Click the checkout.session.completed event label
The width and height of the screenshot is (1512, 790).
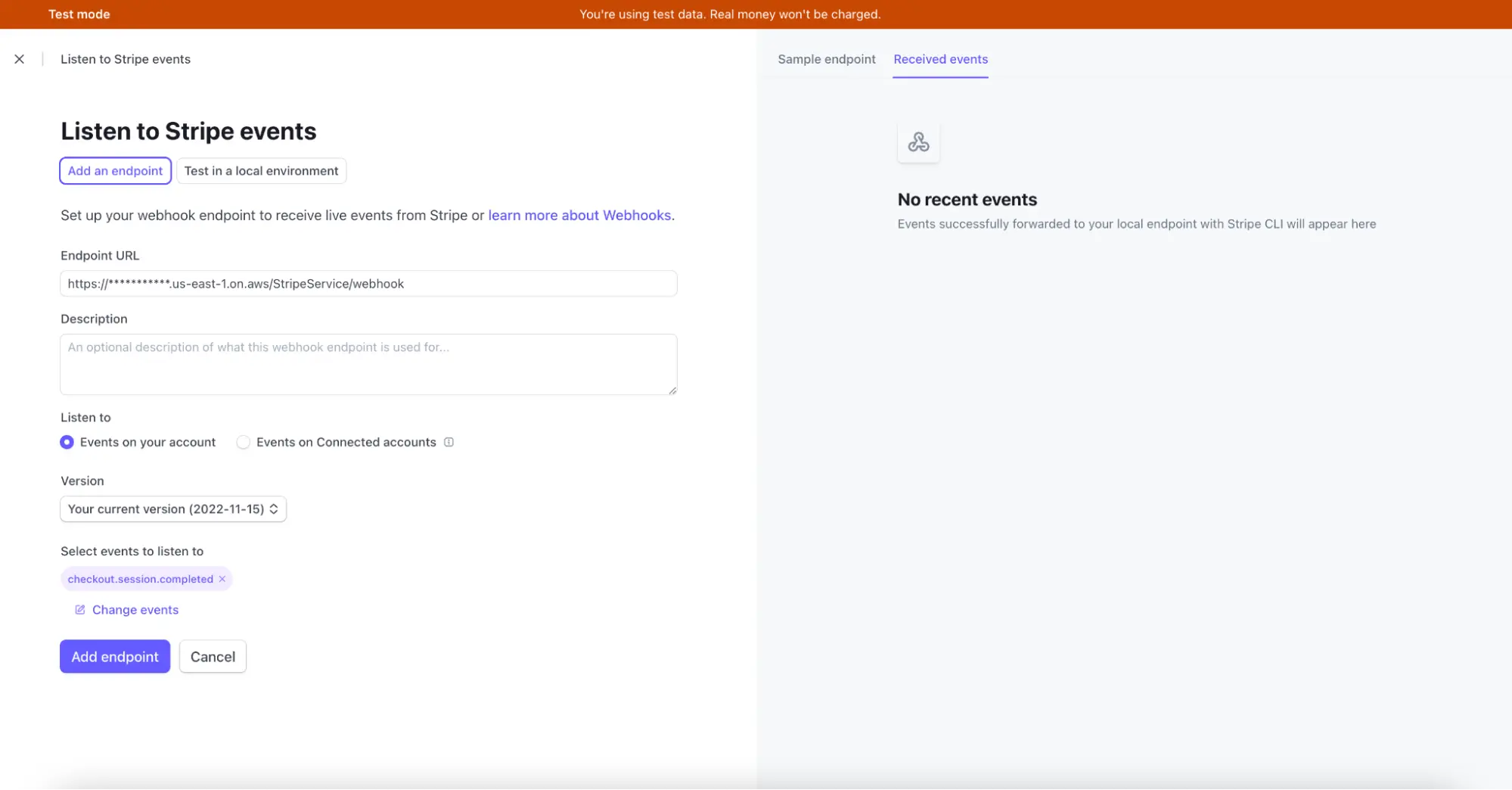pyautogui.click(x=140, y=579)
